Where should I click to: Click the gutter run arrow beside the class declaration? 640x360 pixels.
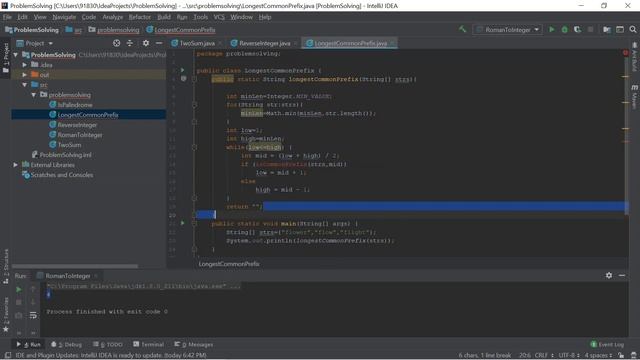(182, 70)
